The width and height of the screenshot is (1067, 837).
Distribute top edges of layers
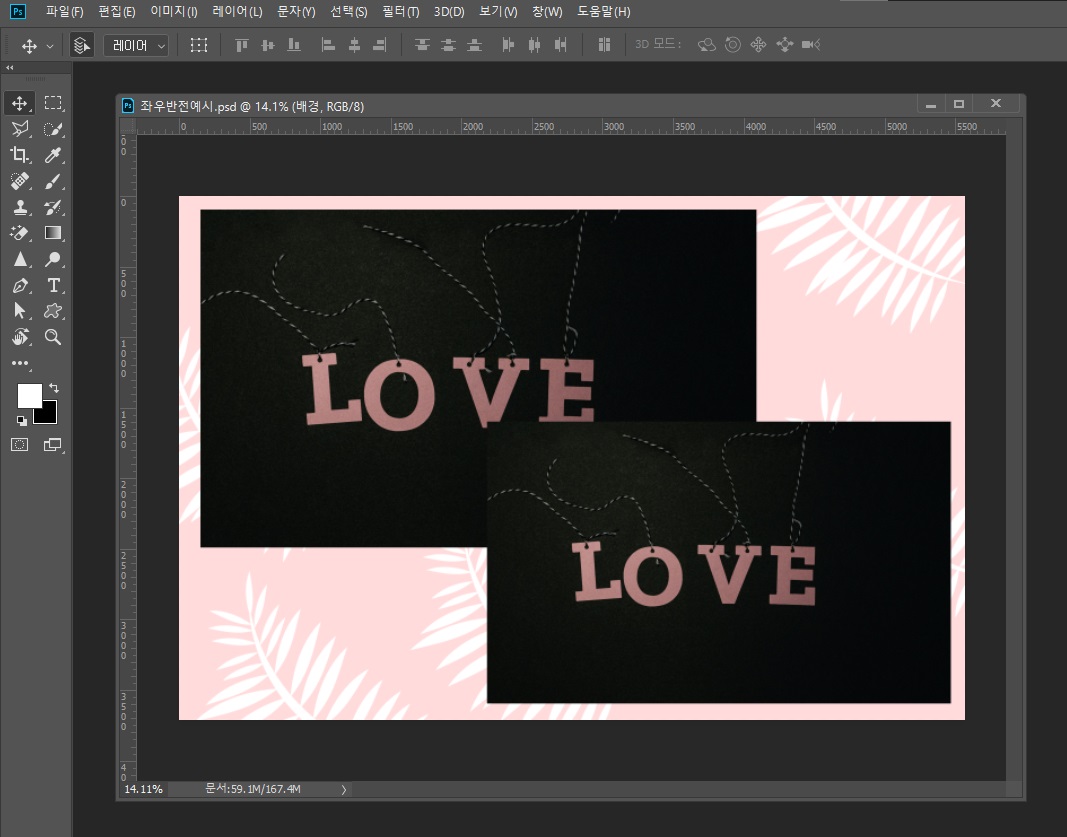click(422, 45)
